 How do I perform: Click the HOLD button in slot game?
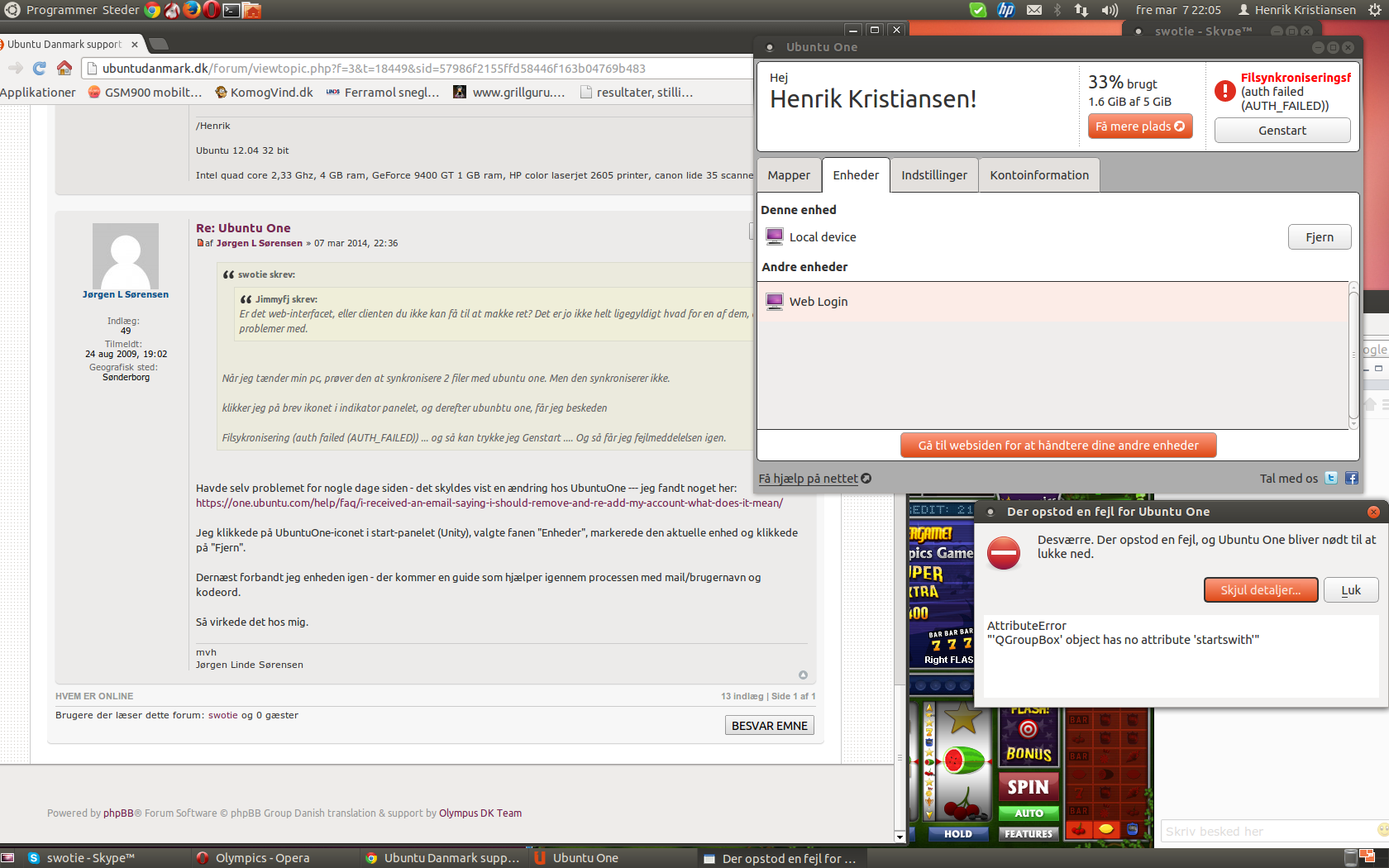point(958,834)
